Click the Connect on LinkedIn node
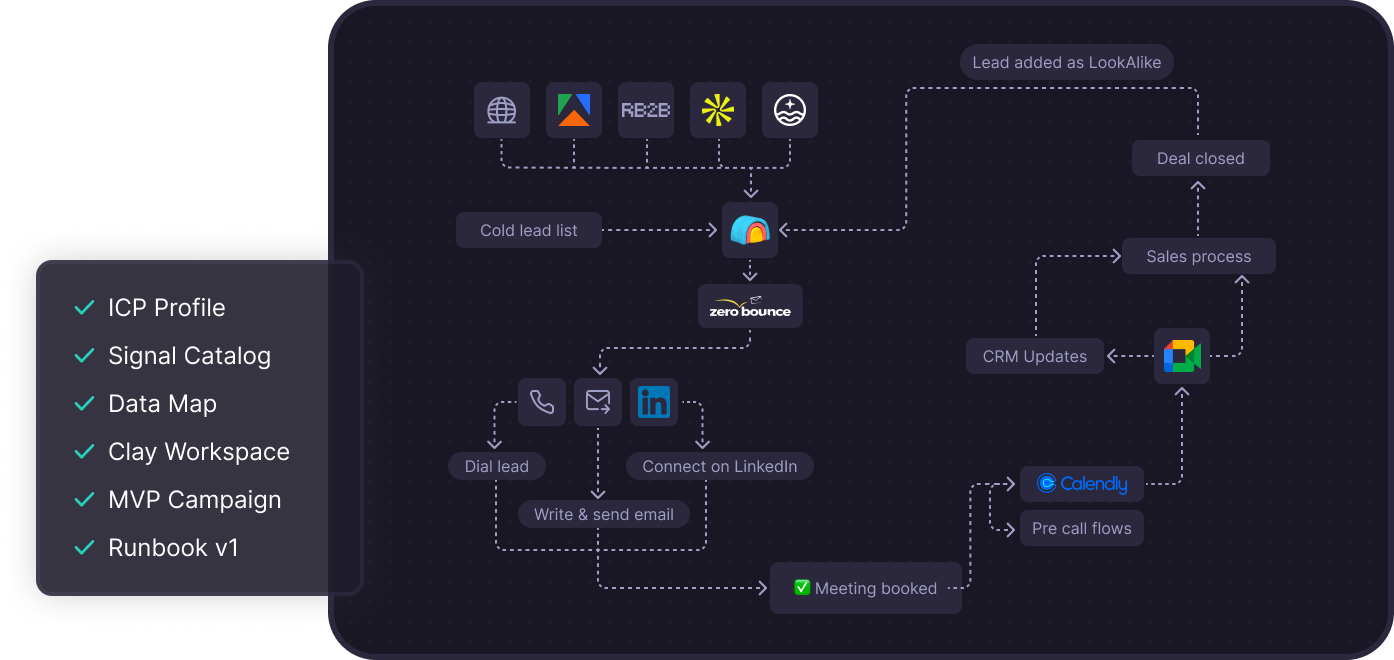This screenshot has width=1394, height=660. pos(720,466)
